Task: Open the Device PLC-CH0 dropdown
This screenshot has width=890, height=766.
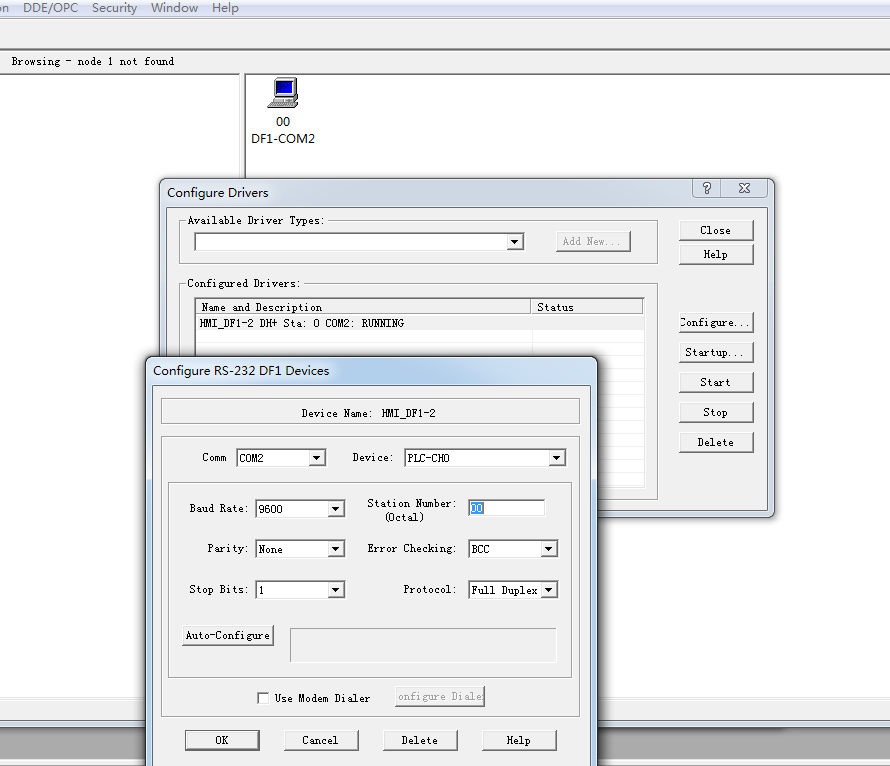Action: [x=557, y=458]
